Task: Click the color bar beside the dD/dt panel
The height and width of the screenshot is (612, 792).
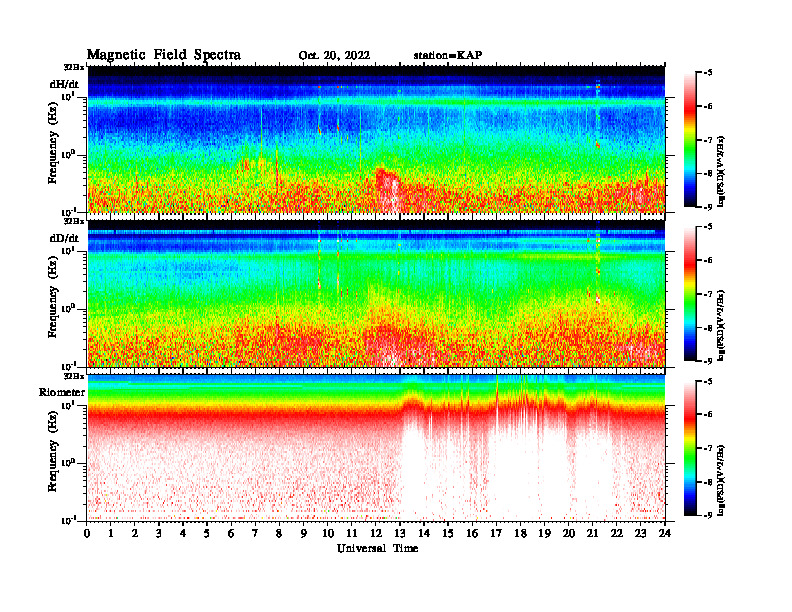Action: click(x=690, y=294)
